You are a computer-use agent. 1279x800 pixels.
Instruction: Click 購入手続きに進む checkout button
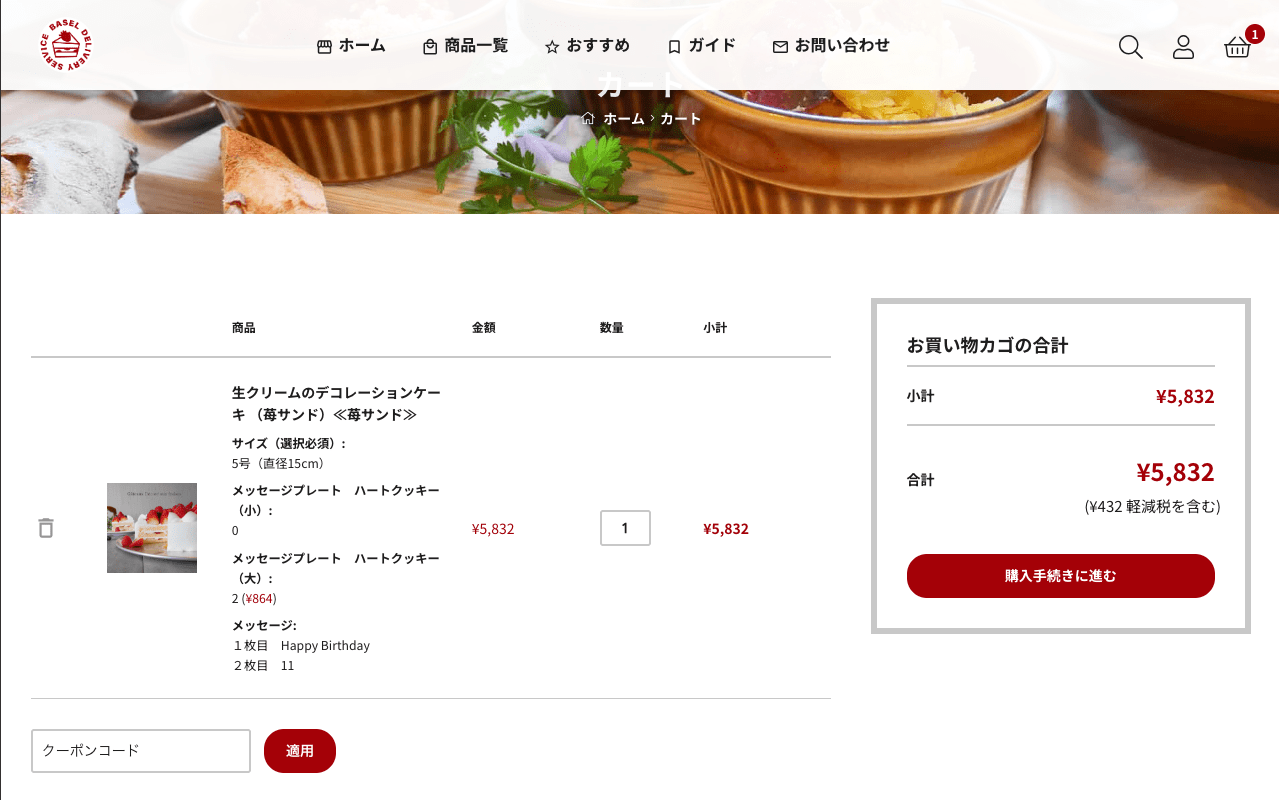pos(1061,576)
